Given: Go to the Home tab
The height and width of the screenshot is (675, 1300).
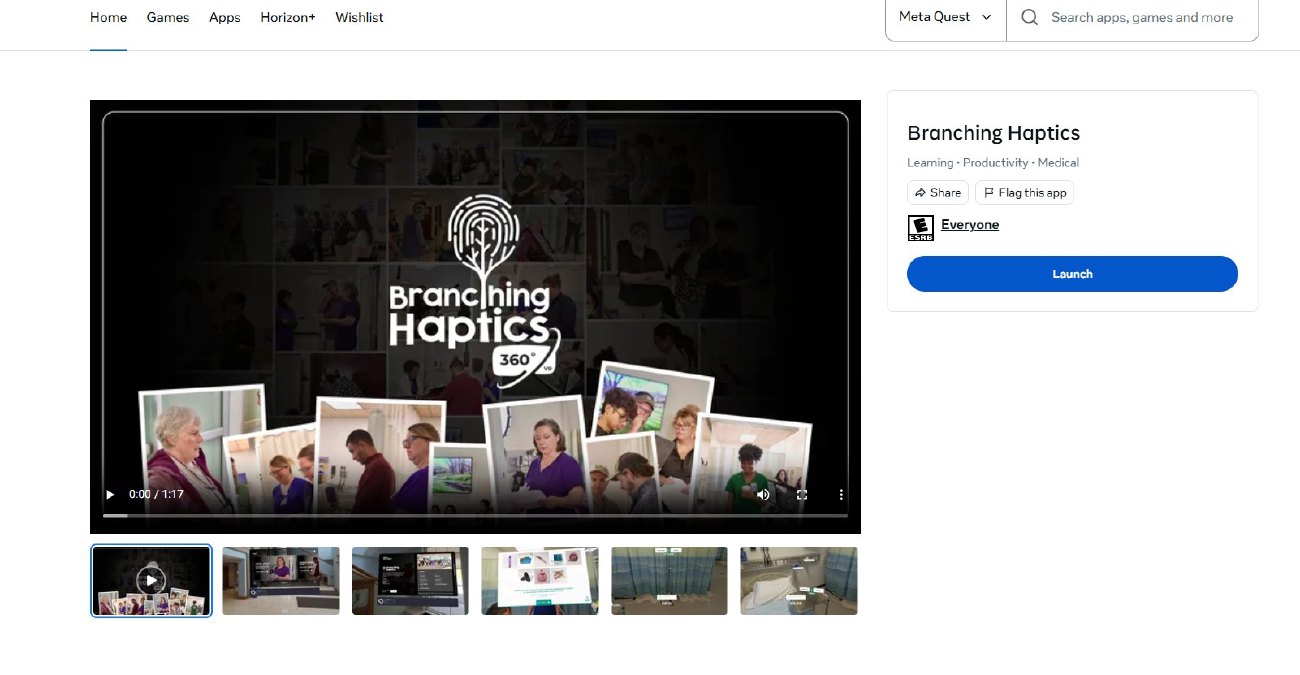Looking at the screenshot, I should 108,17.
